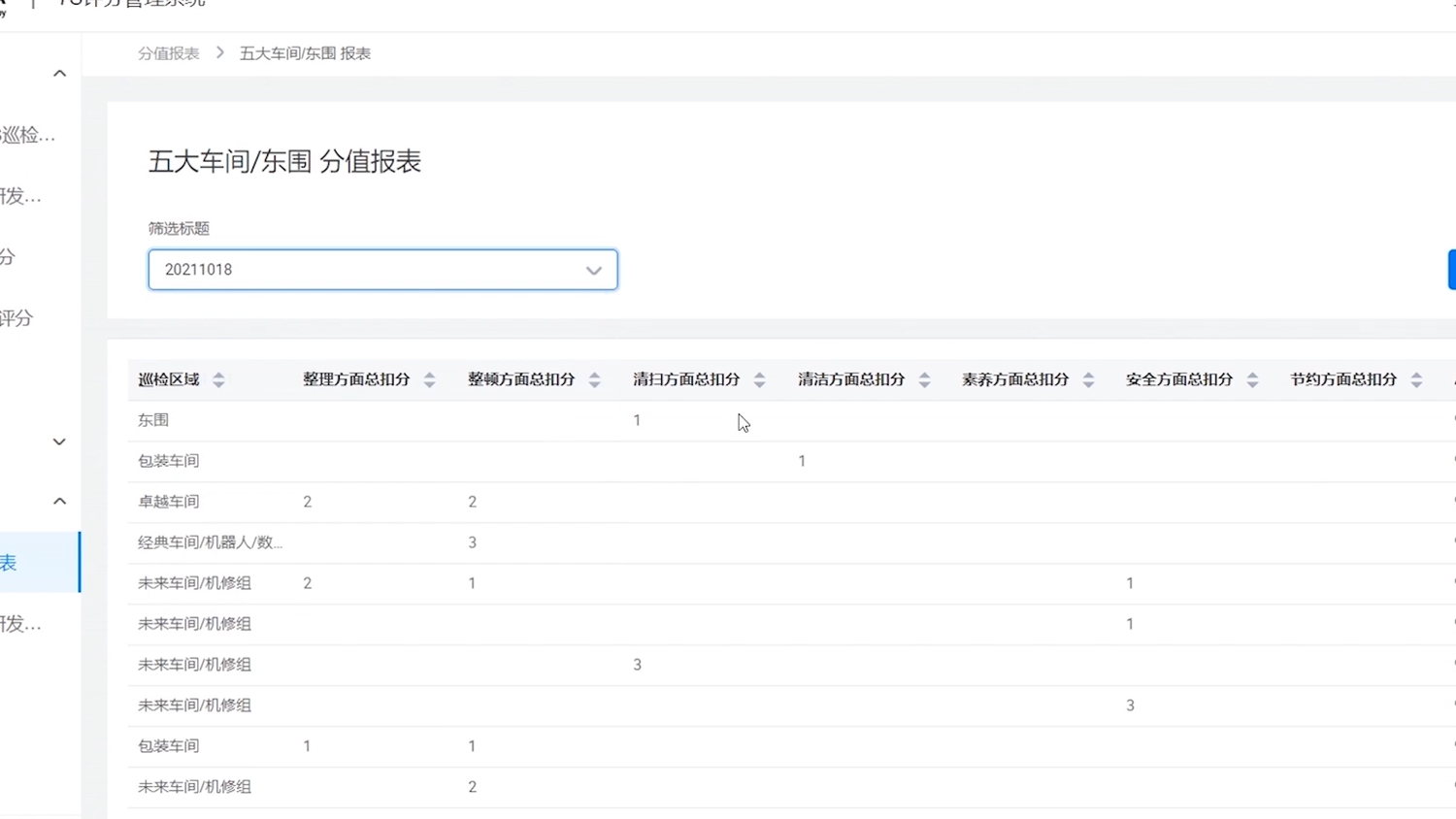Sort by 清扫方面总扣分 column icon
This screenshot has height=819, width=1456.
click(759, 379)
